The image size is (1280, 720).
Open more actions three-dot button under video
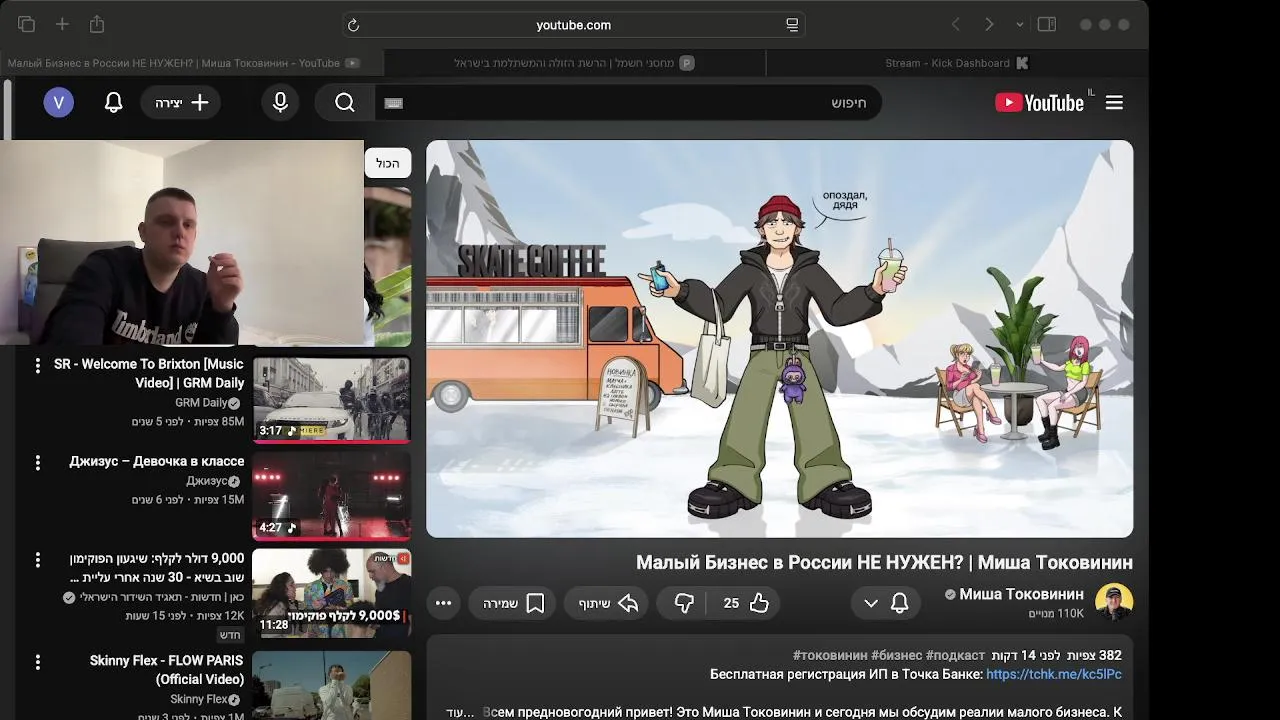click(x=444, y=603)
